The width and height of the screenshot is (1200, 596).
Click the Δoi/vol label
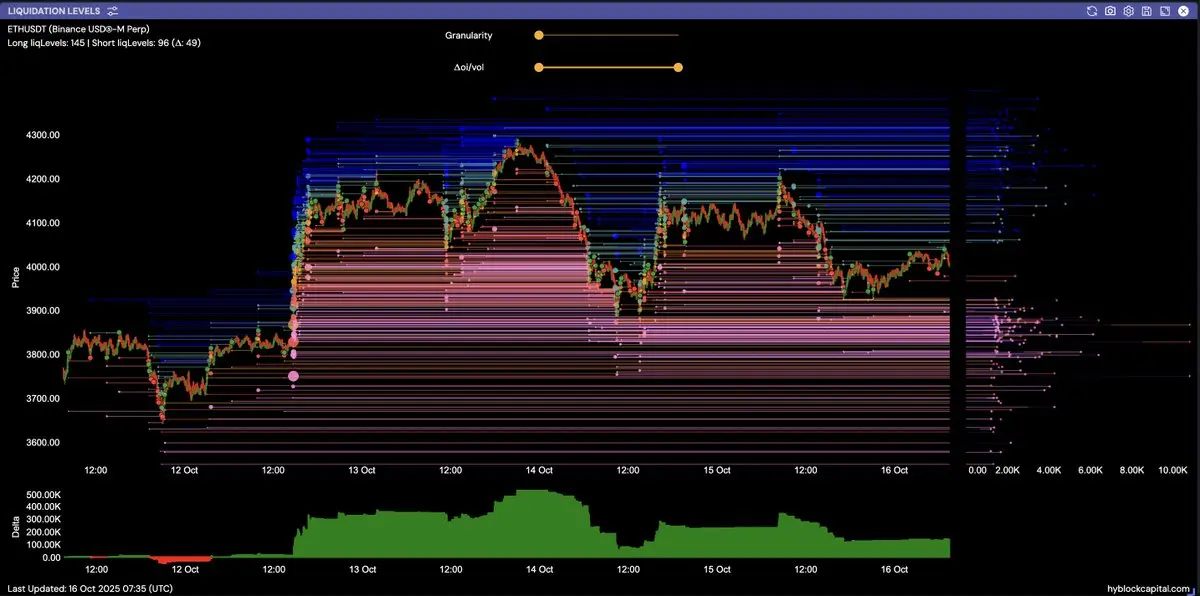click(x=468, y=68)
